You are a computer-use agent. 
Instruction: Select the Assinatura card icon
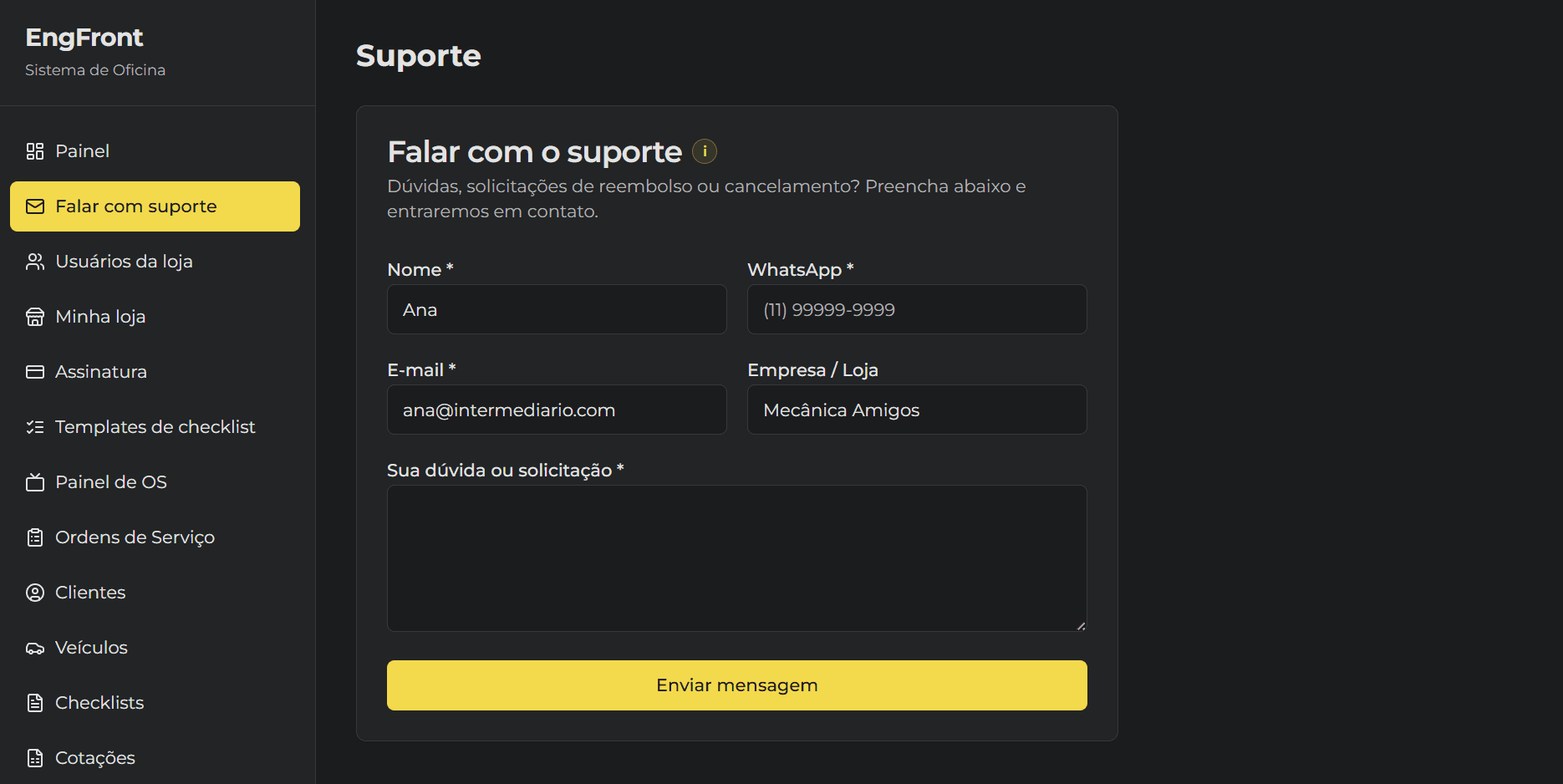pos(34,371)
